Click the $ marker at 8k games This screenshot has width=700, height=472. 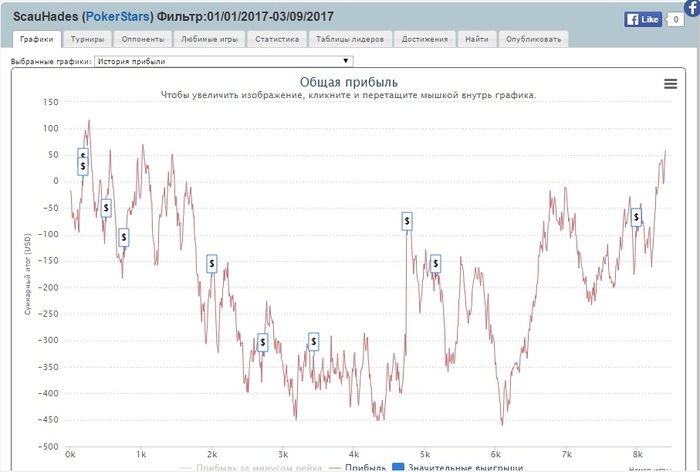[636, 217]
